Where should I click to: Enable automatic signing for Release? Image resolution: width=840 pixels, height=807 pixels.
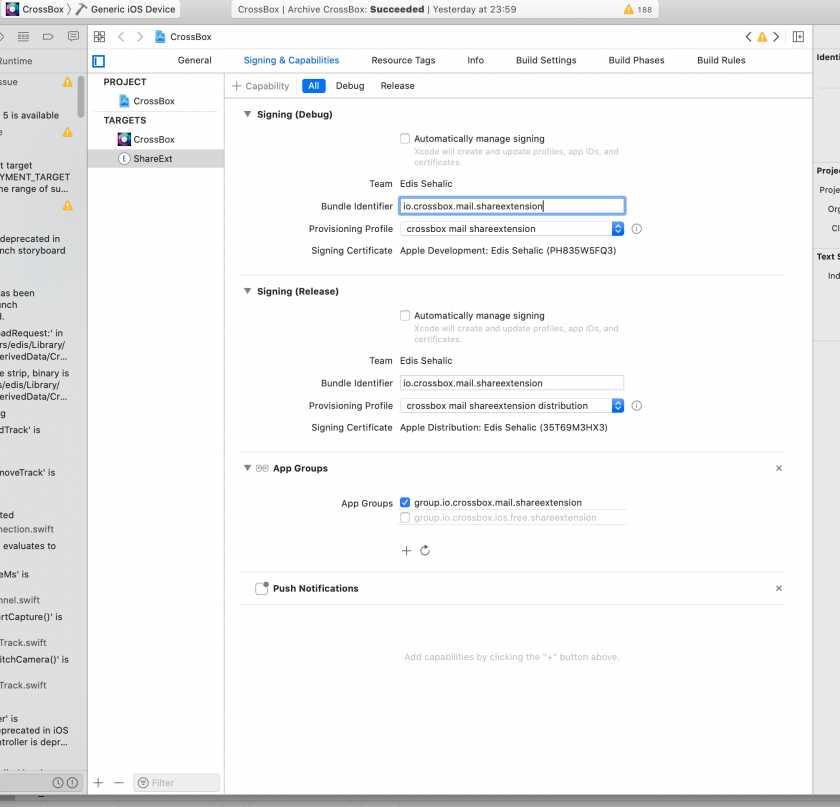coord(405,316)
